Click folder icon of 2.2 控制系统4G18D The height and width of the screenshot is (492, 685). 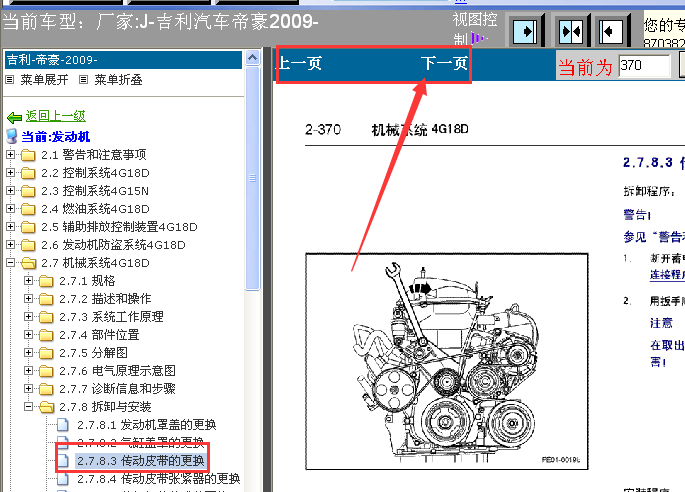[x=28, y=173]
